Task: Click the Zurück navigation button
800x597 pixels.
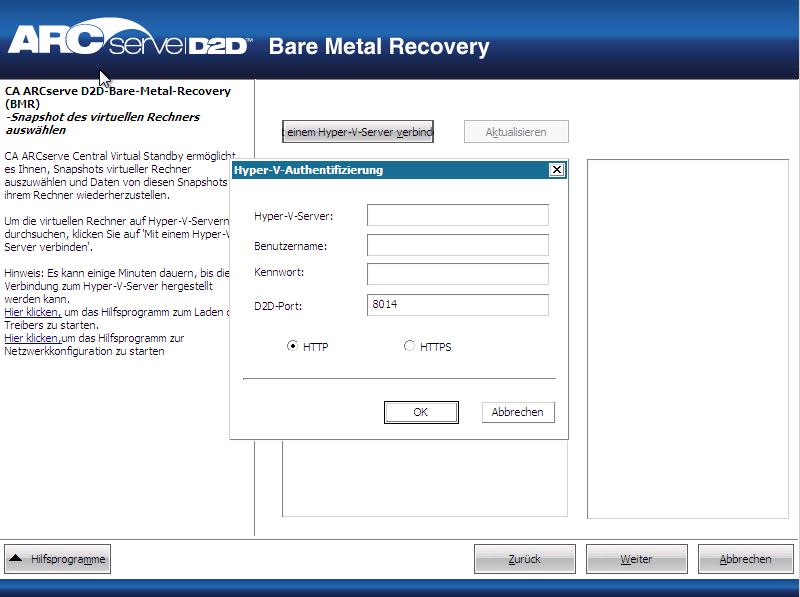Action: 525,558
